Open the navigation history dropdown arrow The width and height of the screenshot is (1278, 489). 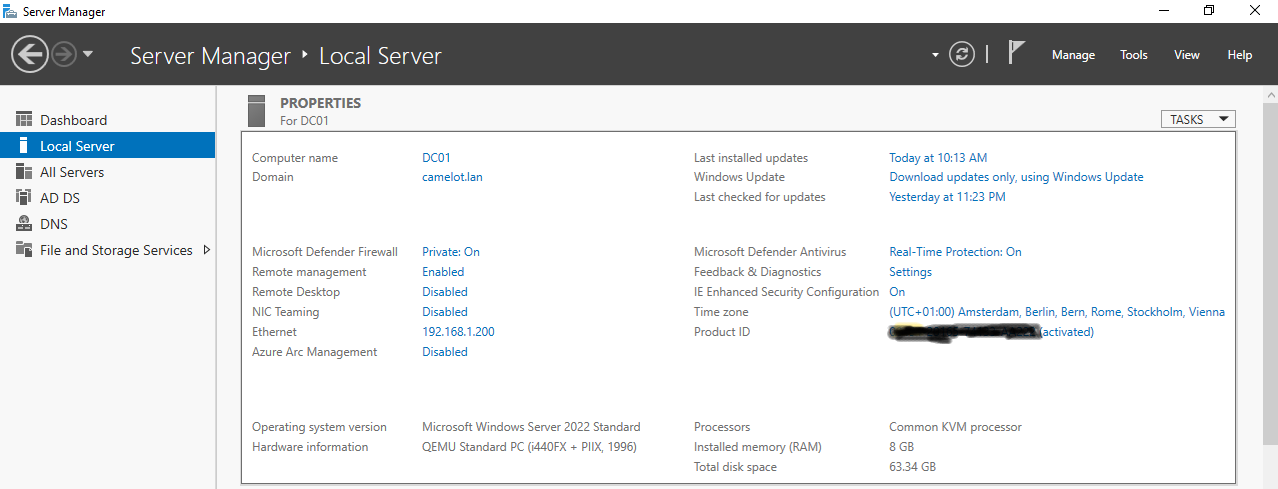click(x=88, y=54)
